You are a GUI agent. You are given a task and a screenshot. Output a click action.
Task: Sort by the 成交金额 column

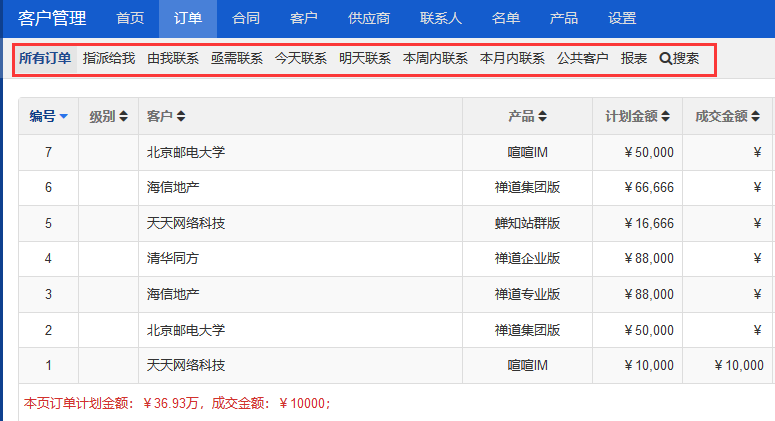[728, 116]
